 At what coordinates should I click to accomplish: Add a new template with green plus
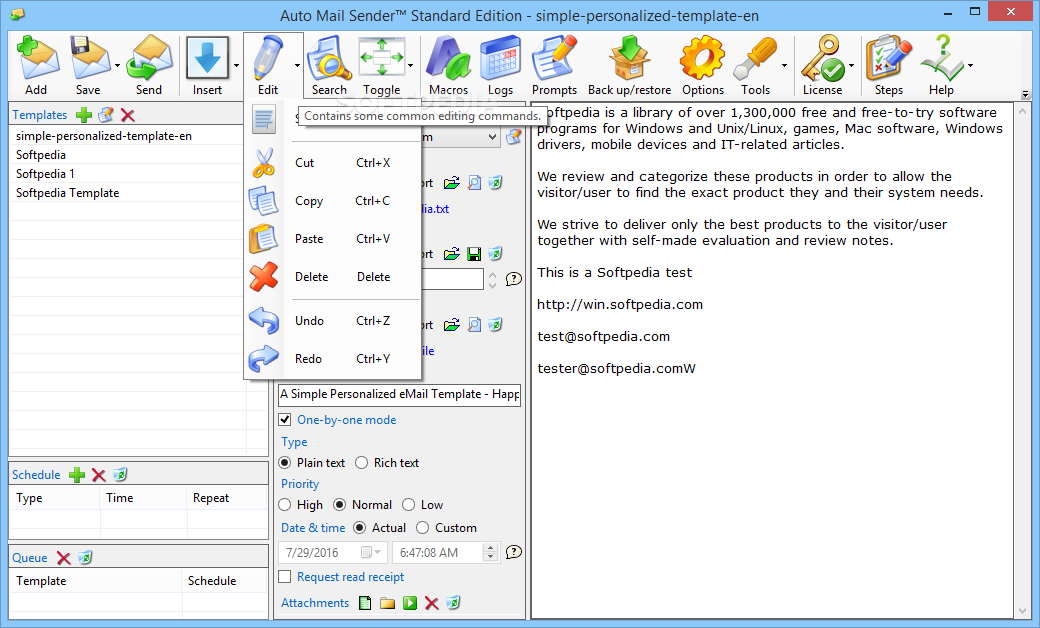click(x=84, y=115)
